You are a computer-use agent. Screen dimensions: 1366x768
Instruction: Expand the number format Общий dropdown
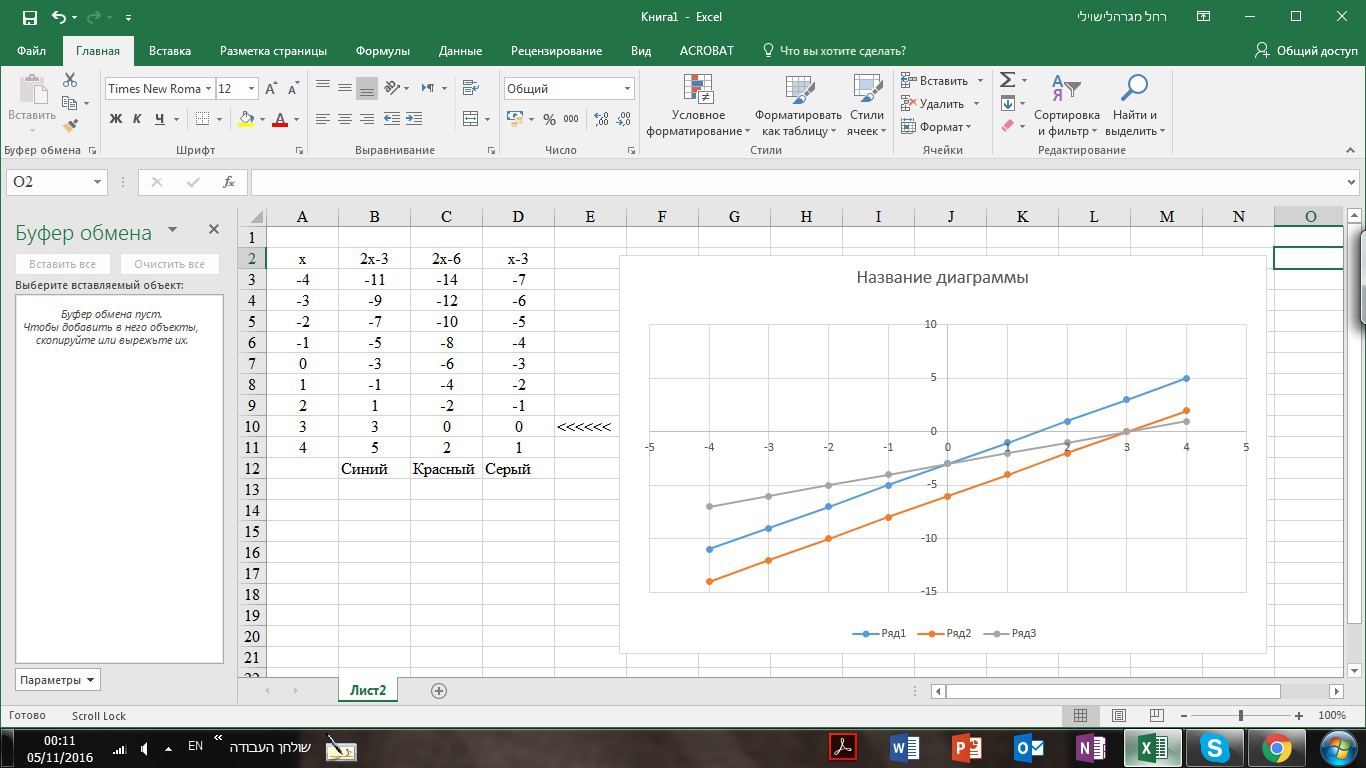(627, 89)
